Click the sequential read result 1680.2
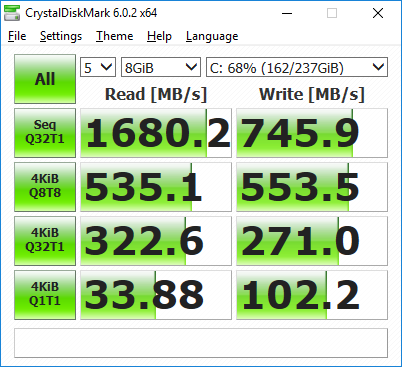402x367 pixels. (156, 133)
